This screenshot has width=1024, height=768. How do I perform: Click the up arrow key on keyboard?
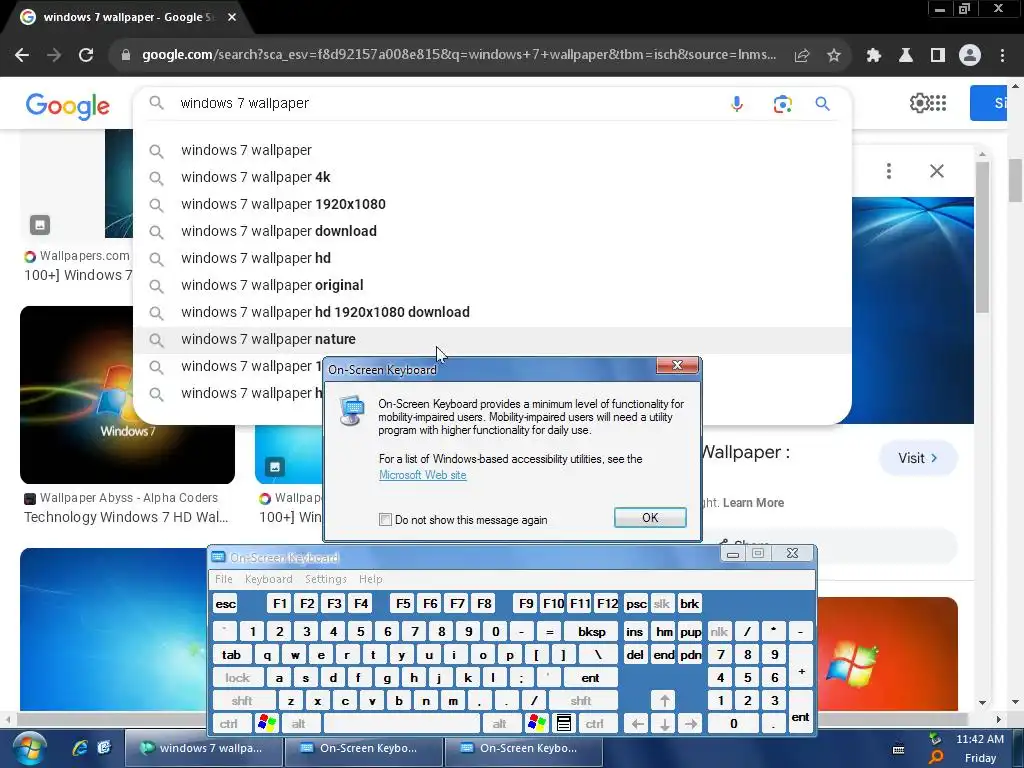tap(664, 701)
